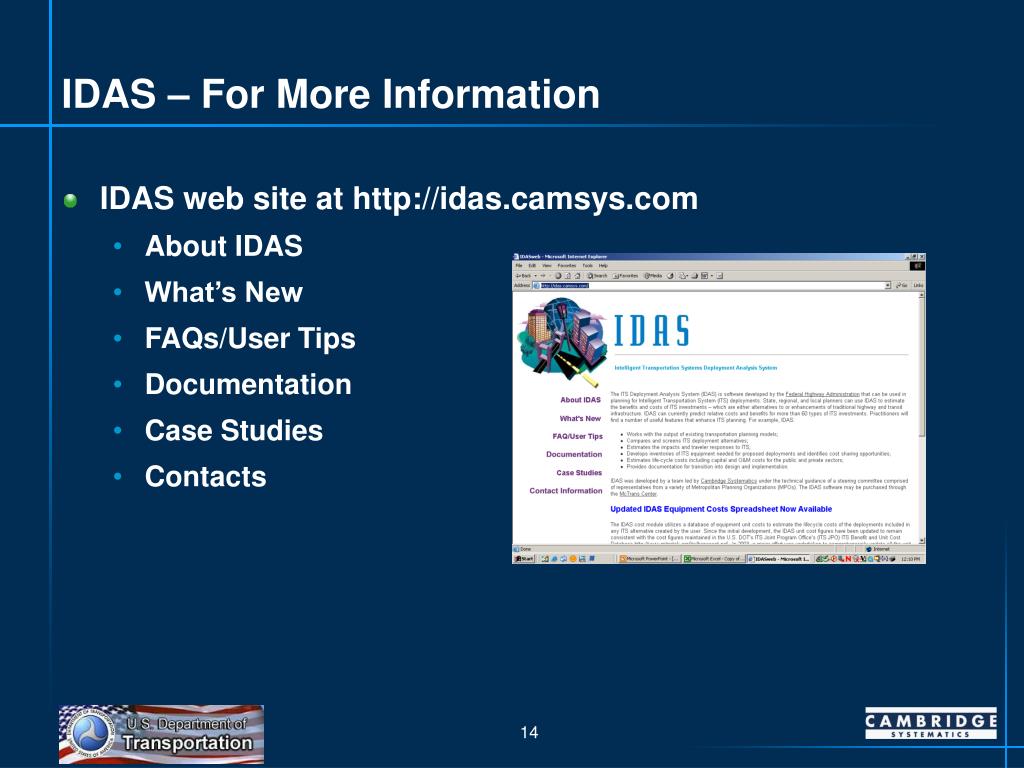Open the Media pane from the toolbar

click(x=653, y=276)
